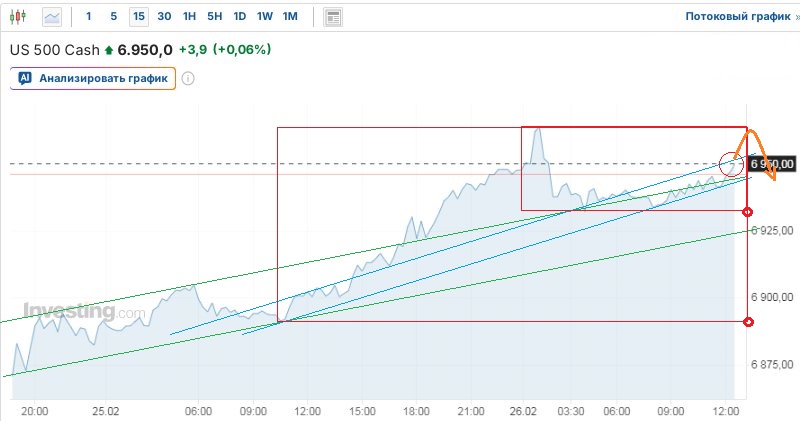Select the 1H timeframe

(190, 17)
